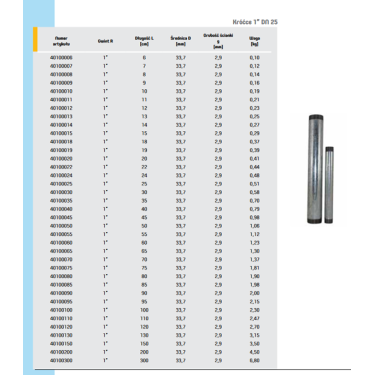Screen dimensions: 375x375
Task: Click article number 40100013
Action: pos(61,116)
